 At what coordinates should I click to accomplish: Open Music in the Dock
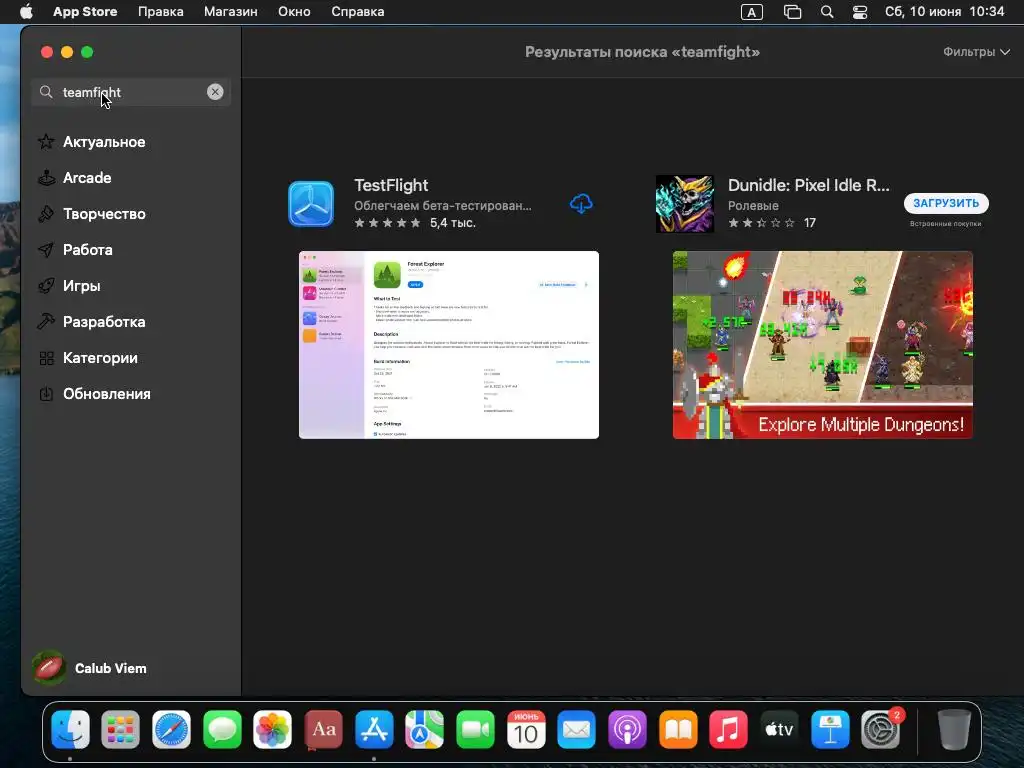point(728,729)
